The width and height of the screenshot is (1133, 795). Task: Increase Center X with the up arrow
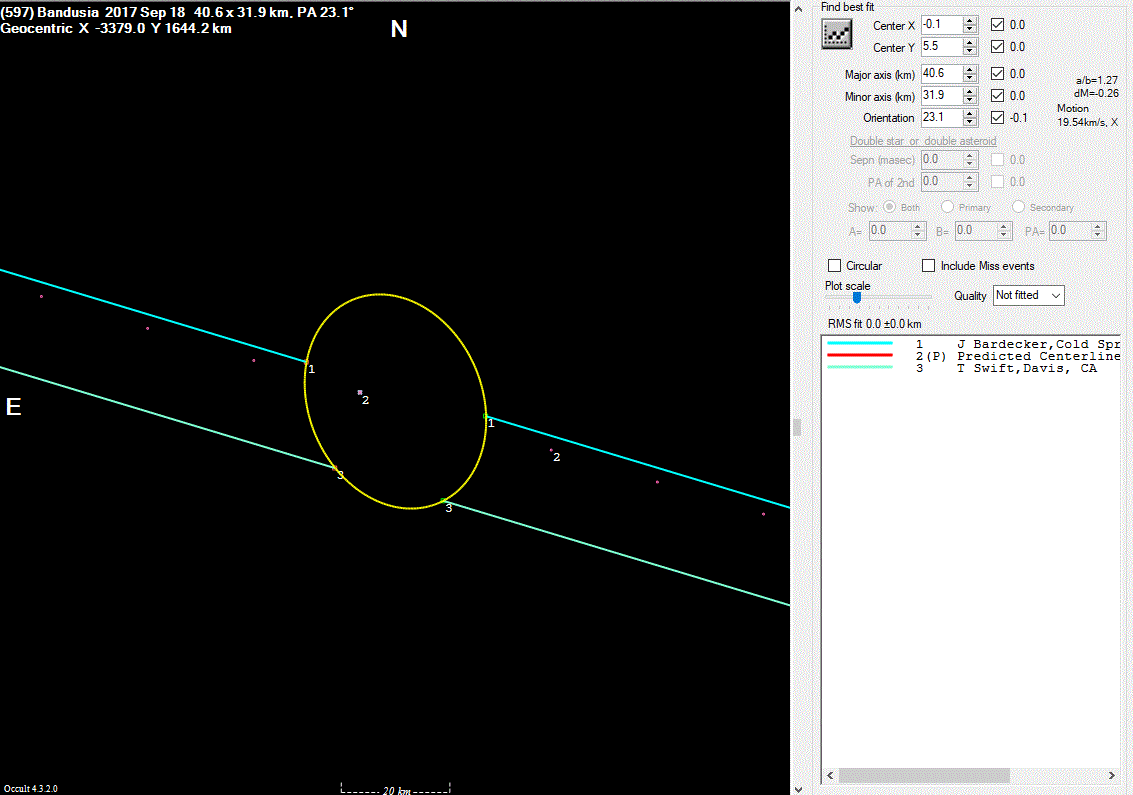[x=970, y=20]
